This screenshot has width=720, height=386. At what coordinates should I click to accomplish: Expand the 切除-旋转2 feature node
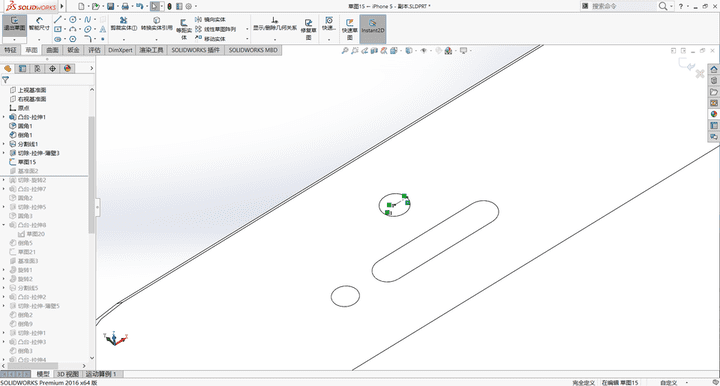[4, 180]
